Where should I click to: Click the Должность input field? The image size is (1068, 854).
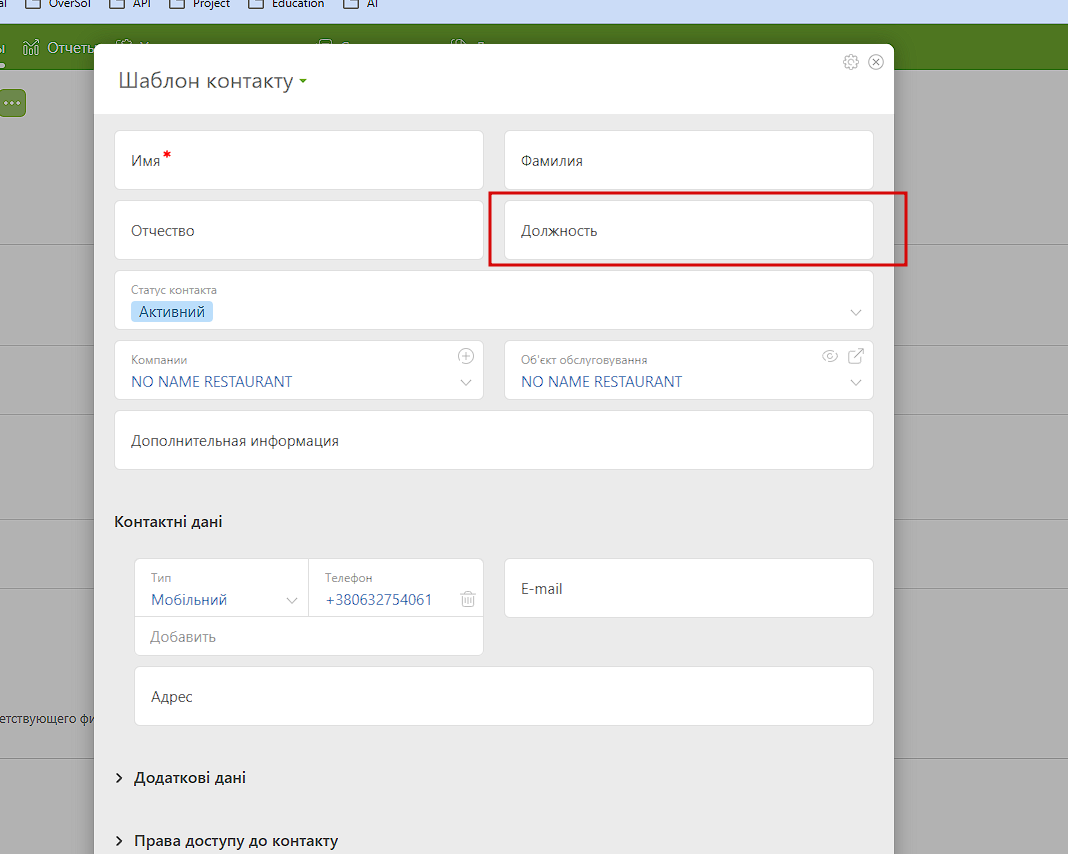point(689,230)
